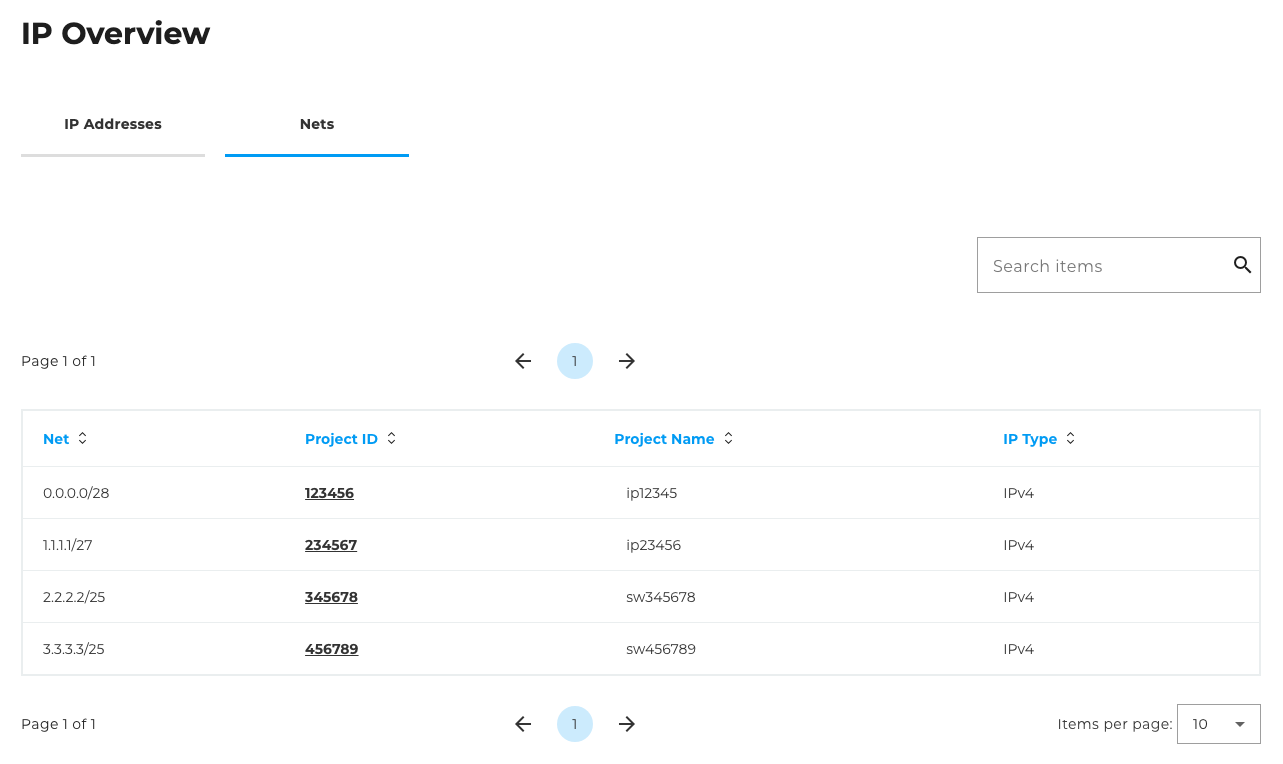The image size is (1283, 764).
Task: Sort table by Net column arrows
Action: pos(83,439)
